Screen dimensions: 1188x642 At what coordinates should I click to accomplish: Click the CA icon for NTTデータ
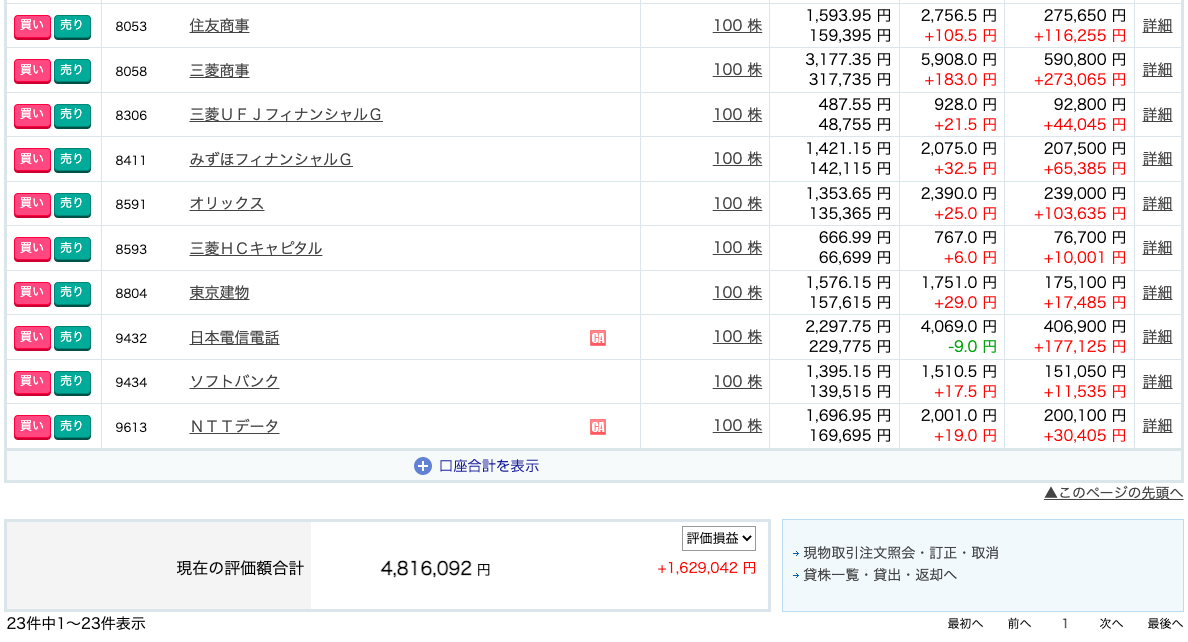coord(598,427)
